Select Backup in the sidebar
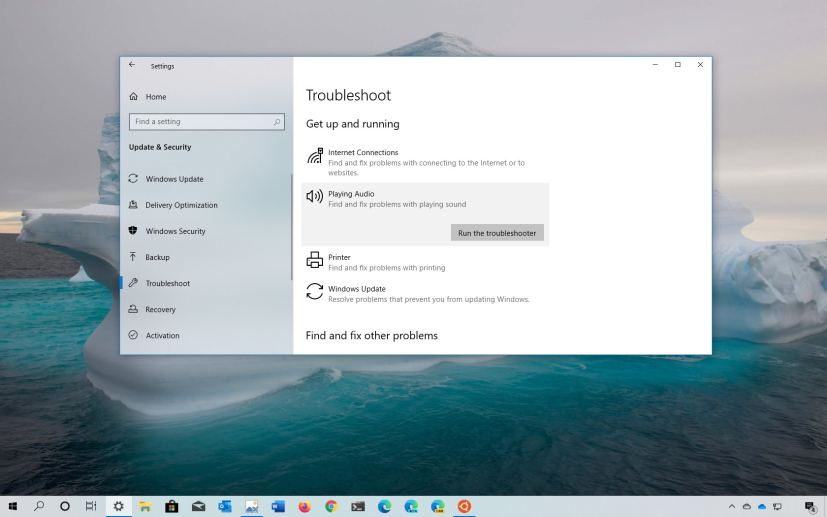The image size is (827, 517). pyautogui.click(x=157, y=257)
